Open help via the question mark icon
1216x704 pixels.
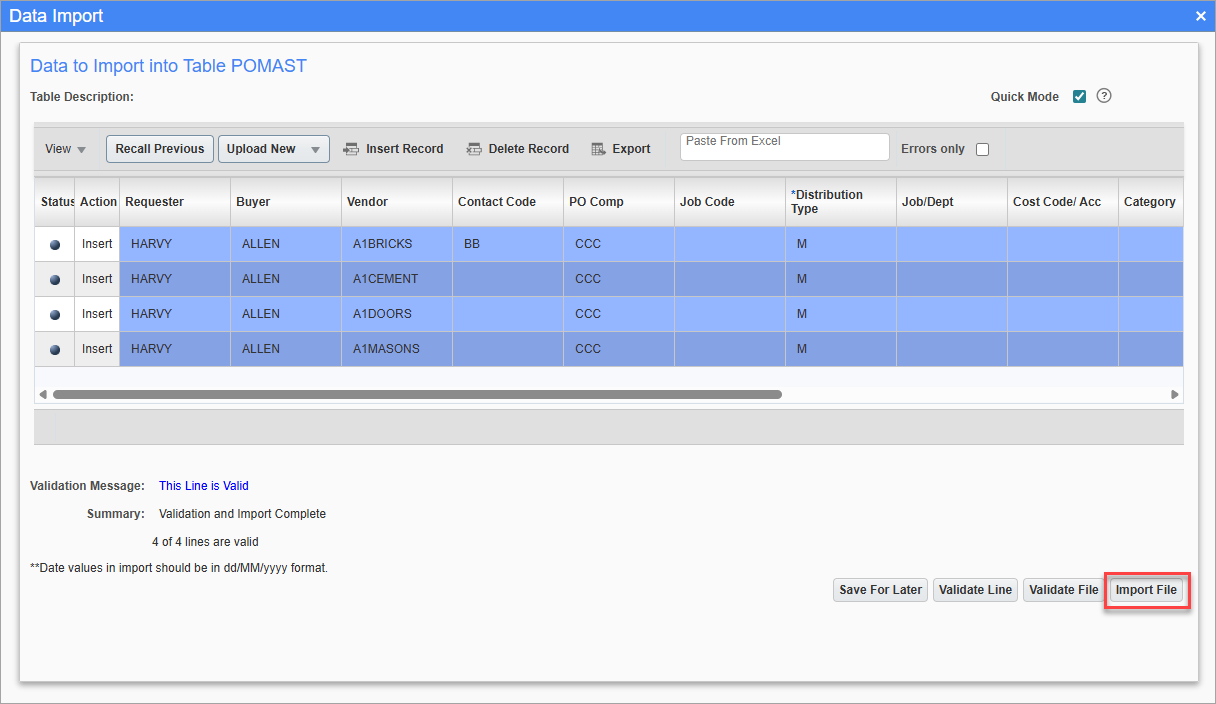(x=1104, y=96)
